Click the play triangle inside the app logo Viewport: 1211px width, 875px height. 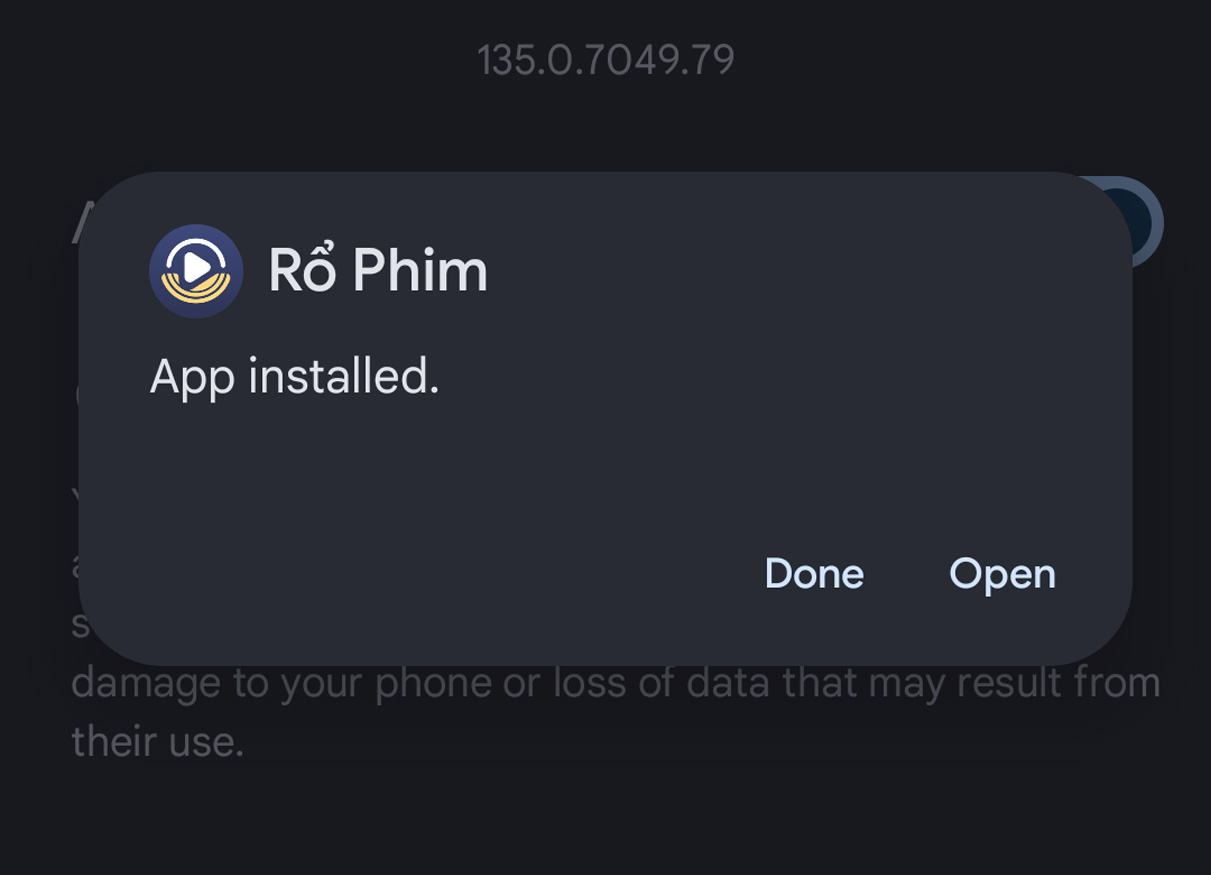198,266
